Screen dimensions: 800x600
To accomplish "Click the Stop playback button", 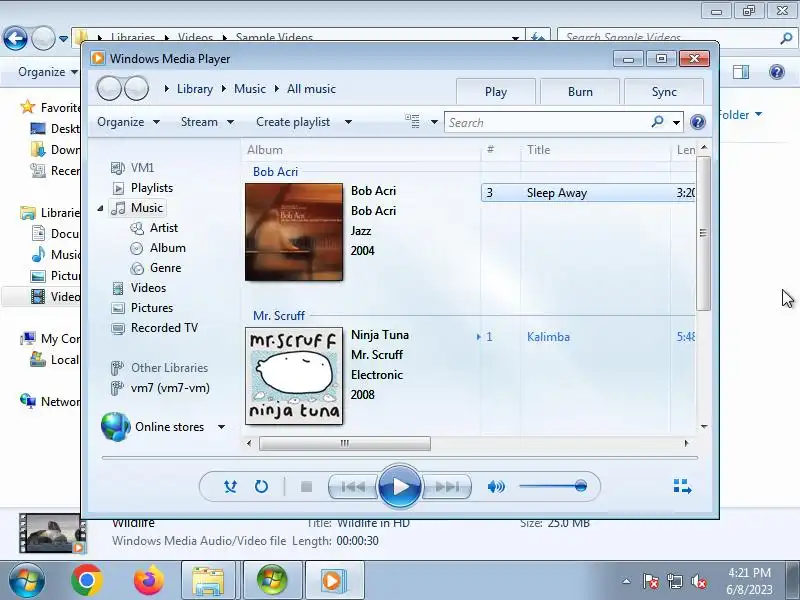I will [306, 487].
